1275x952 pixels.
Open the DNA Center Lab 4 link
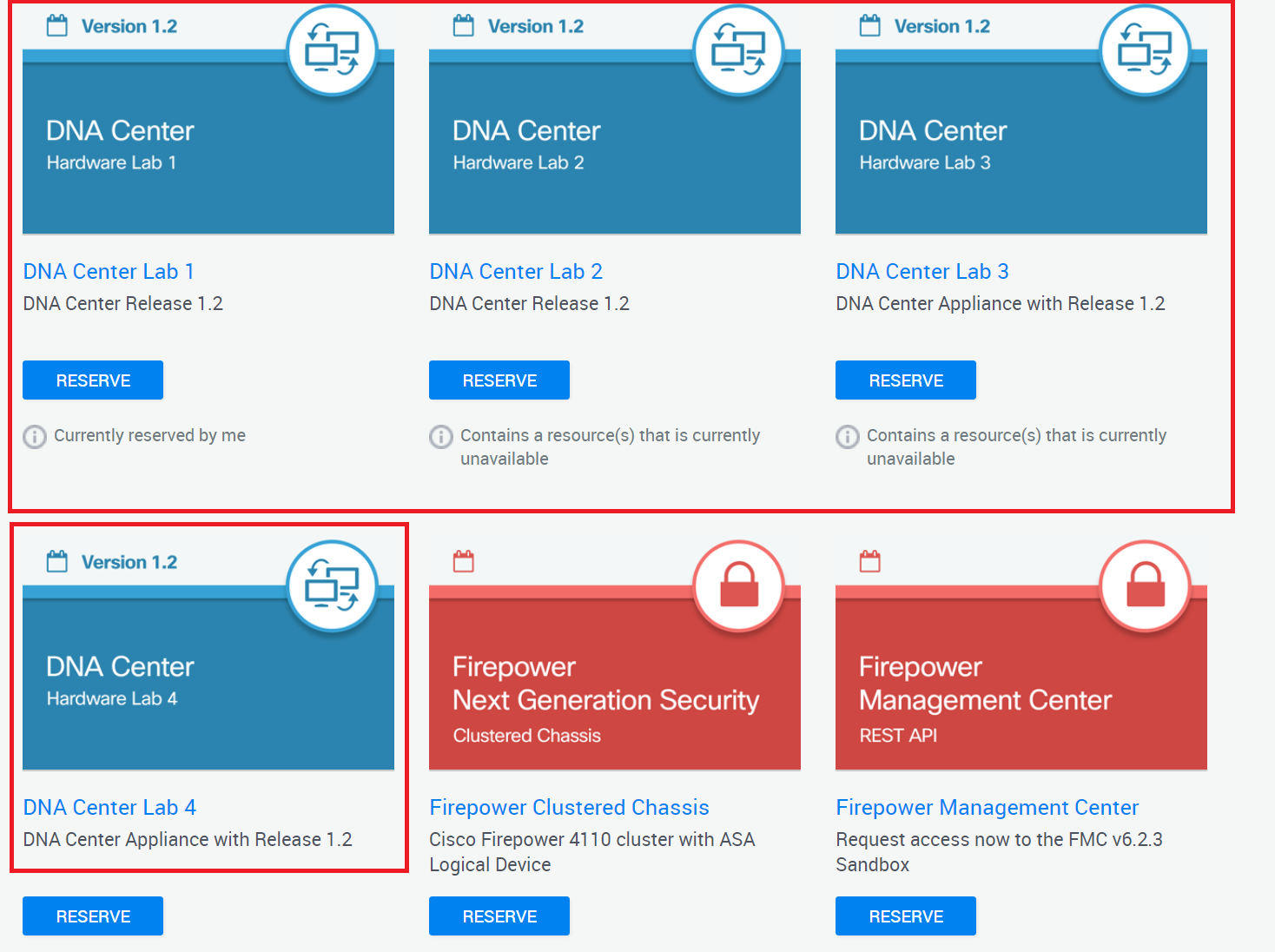(109, 808)
